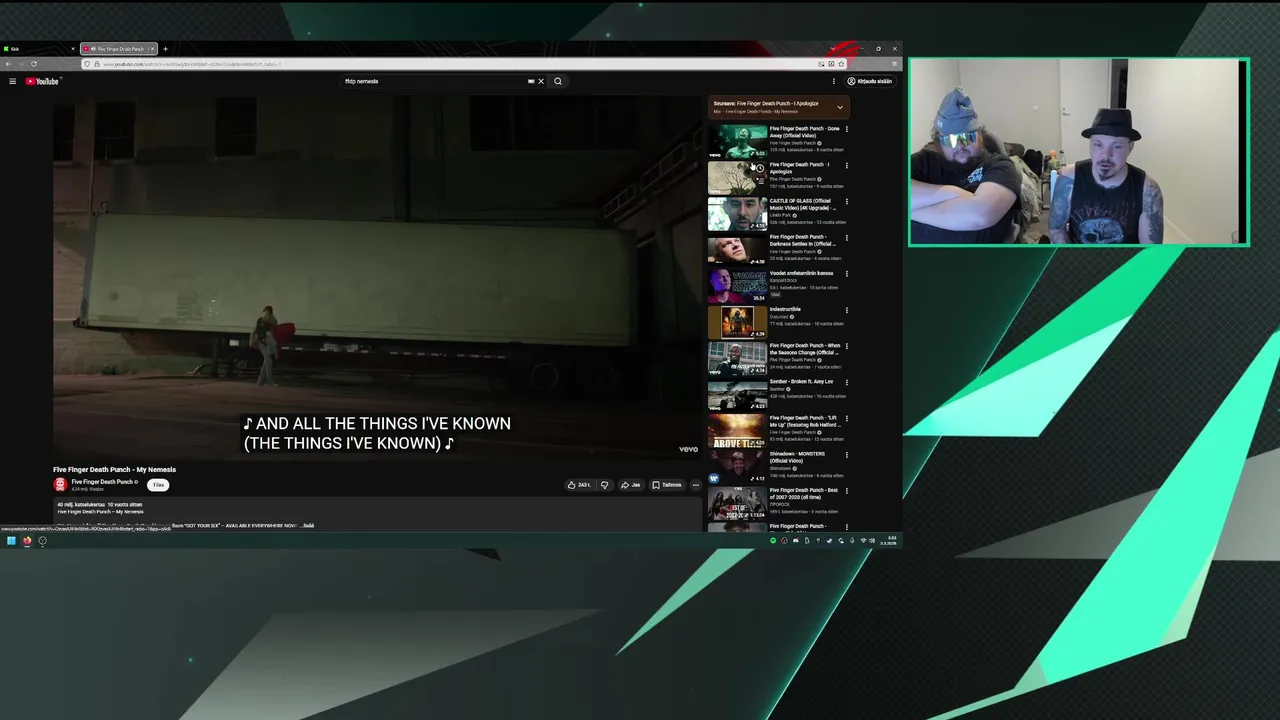Go to YouTube home via logo
1280x720 pixels.
coord(42,81)
